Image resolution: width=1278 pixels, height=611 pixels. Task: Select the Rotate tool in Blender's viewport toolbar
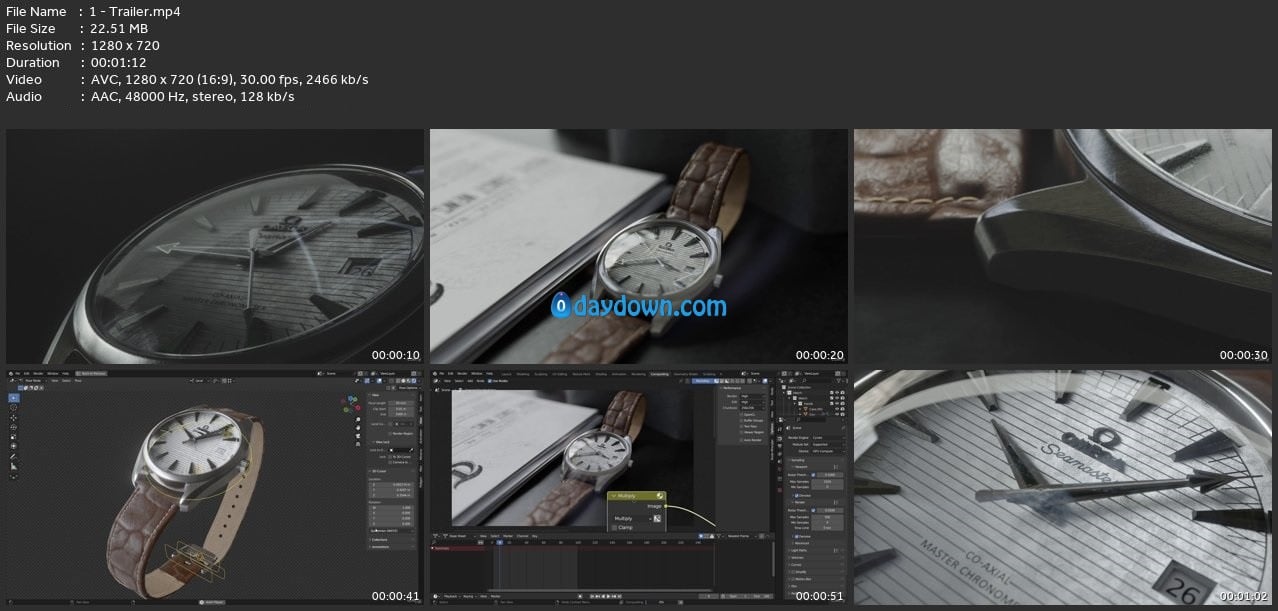pyautogui.click(x=13, y=427)
